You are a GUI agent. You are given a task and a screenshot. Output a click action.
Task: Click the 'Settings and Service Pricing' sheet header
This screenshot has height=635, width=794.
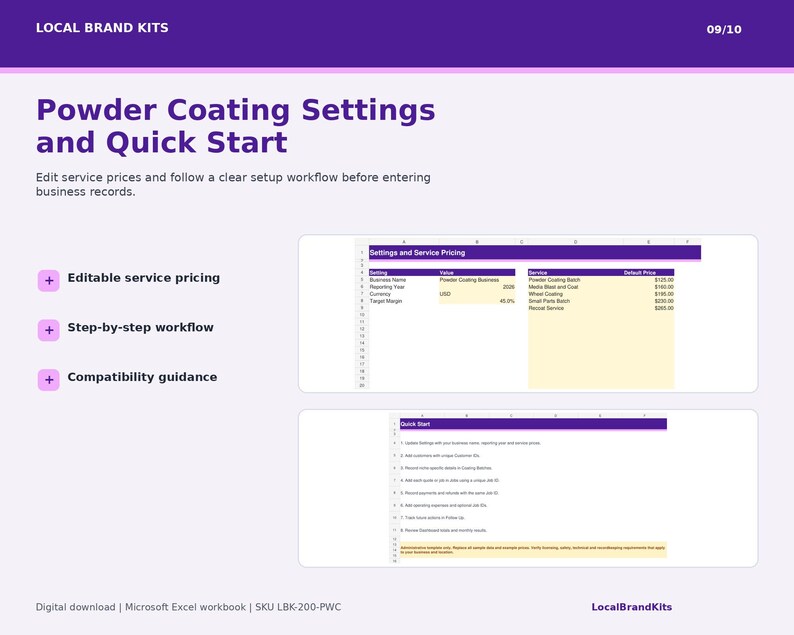coord(535,253)
